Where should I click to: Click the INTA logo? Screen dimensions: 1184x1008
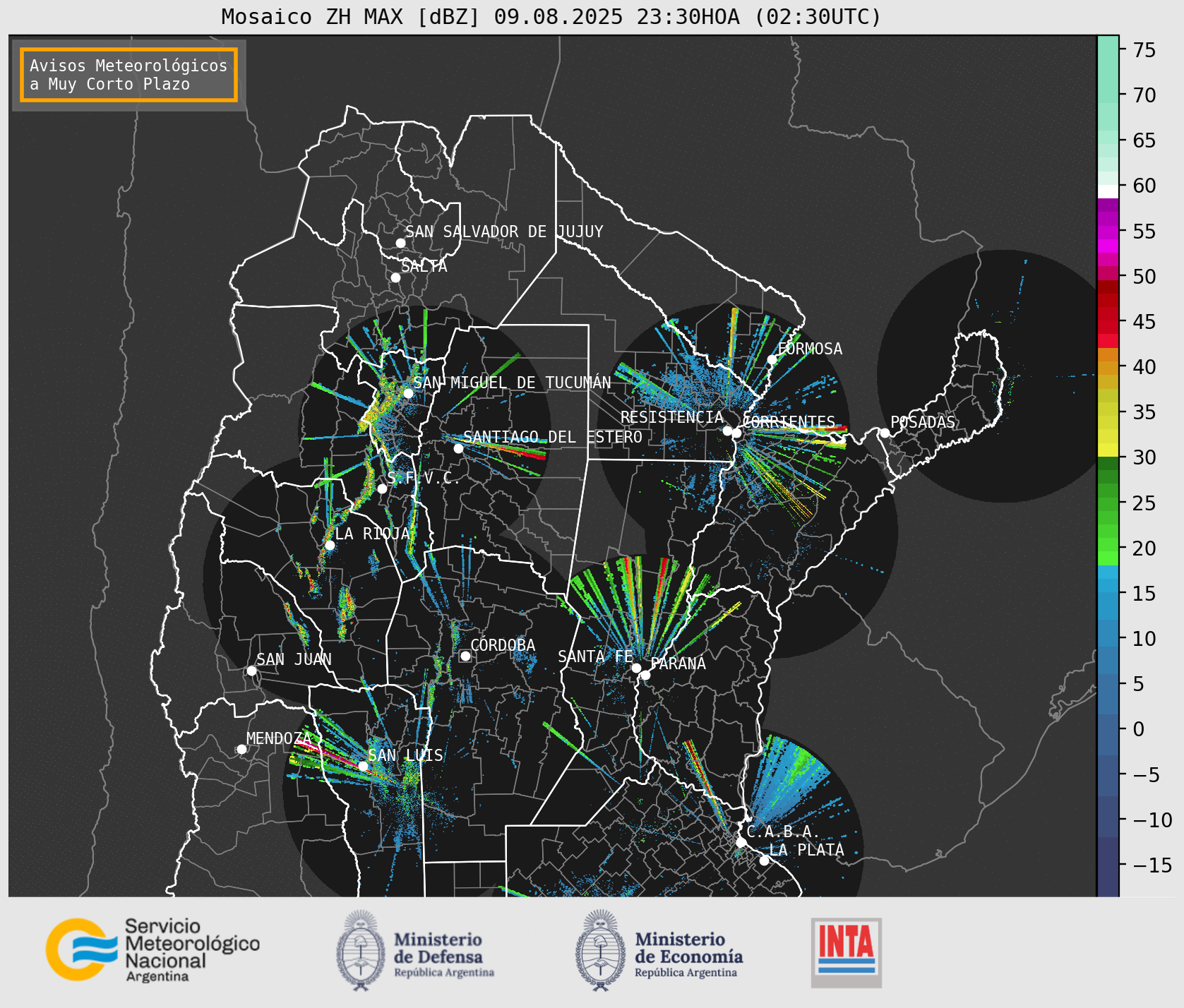(847, 952)
